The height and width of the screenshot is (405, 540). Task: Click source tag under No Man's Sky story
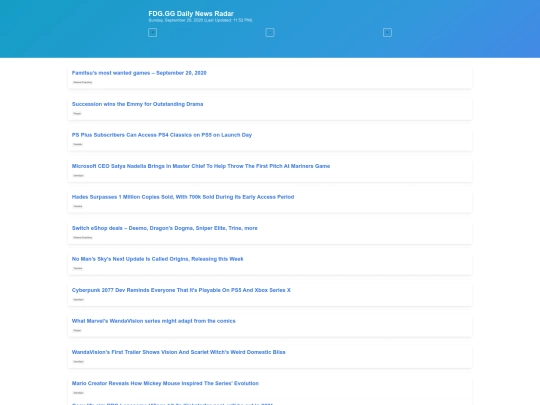point(78,268)
